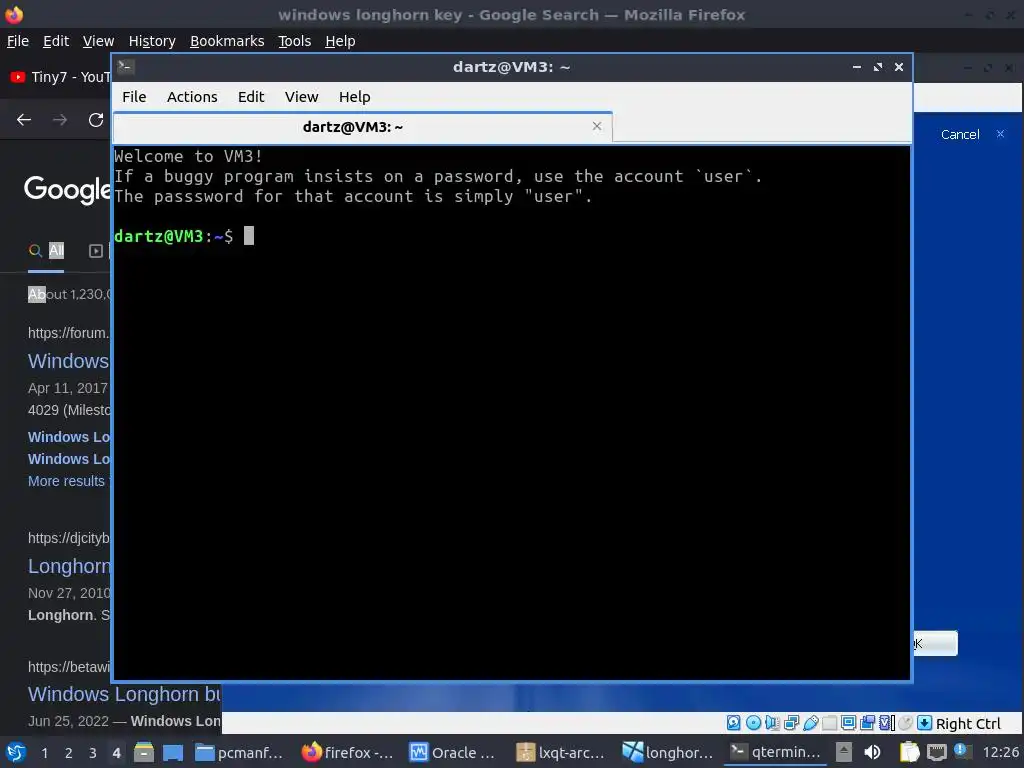Open the LXQt start menu icon
The height and width of the screenshot is (768, 1024).
click(16, 752)
